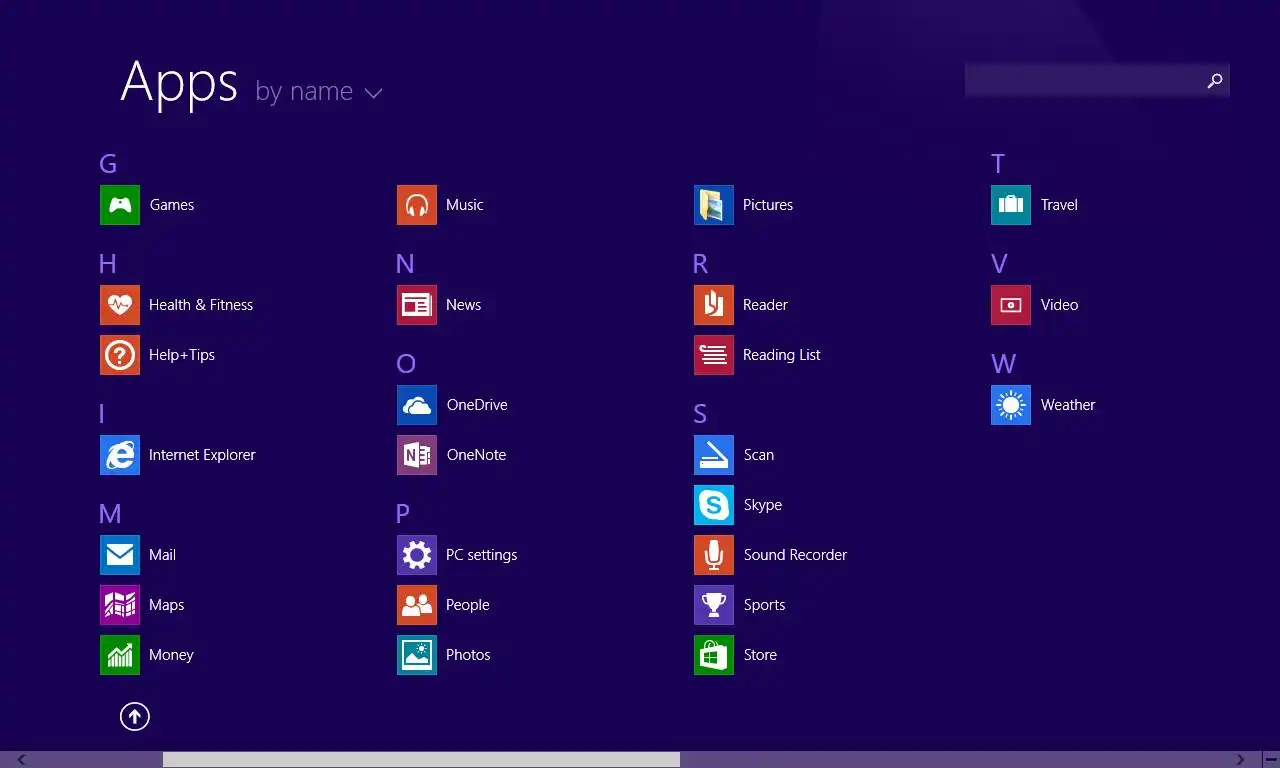Image resolution: width=1280 pixels, height=768 pixels.
Task: Click the horizontal scrollbar thumb
Action: coord(421,760)
